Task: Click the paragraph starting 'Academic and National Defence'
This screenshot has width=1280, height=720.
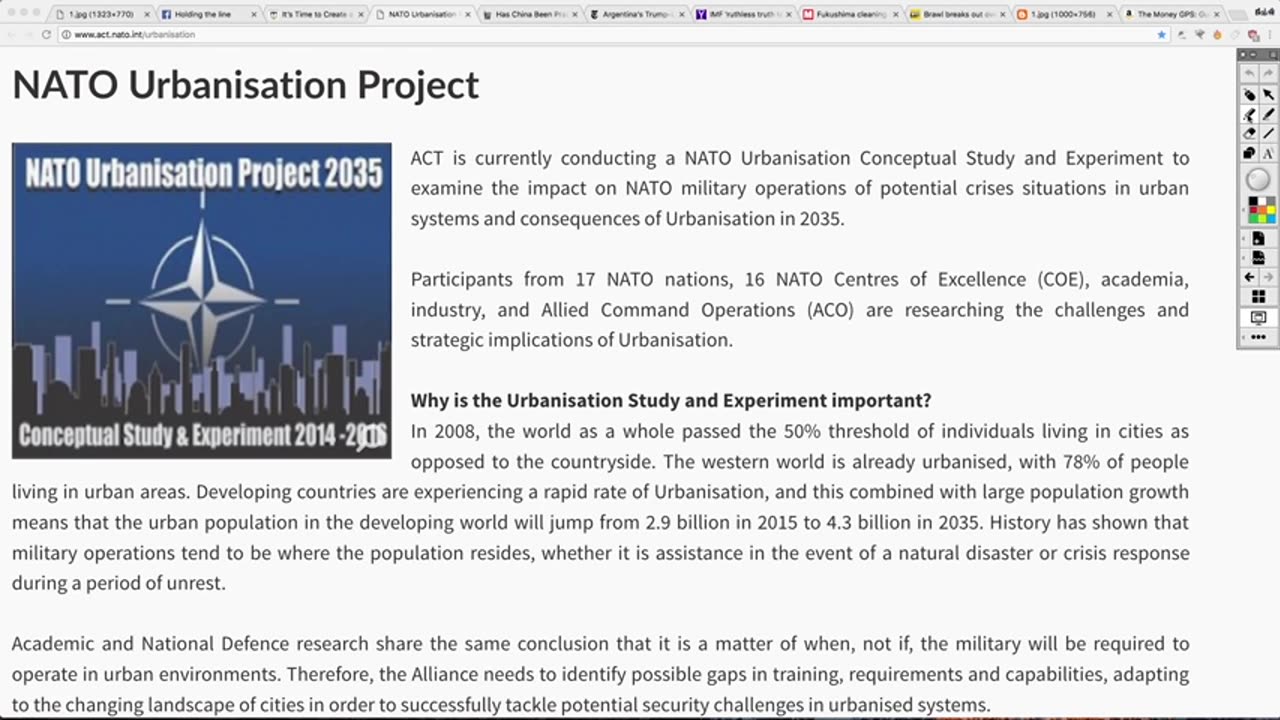Action: pyautogui.click(x=600, y=674)
